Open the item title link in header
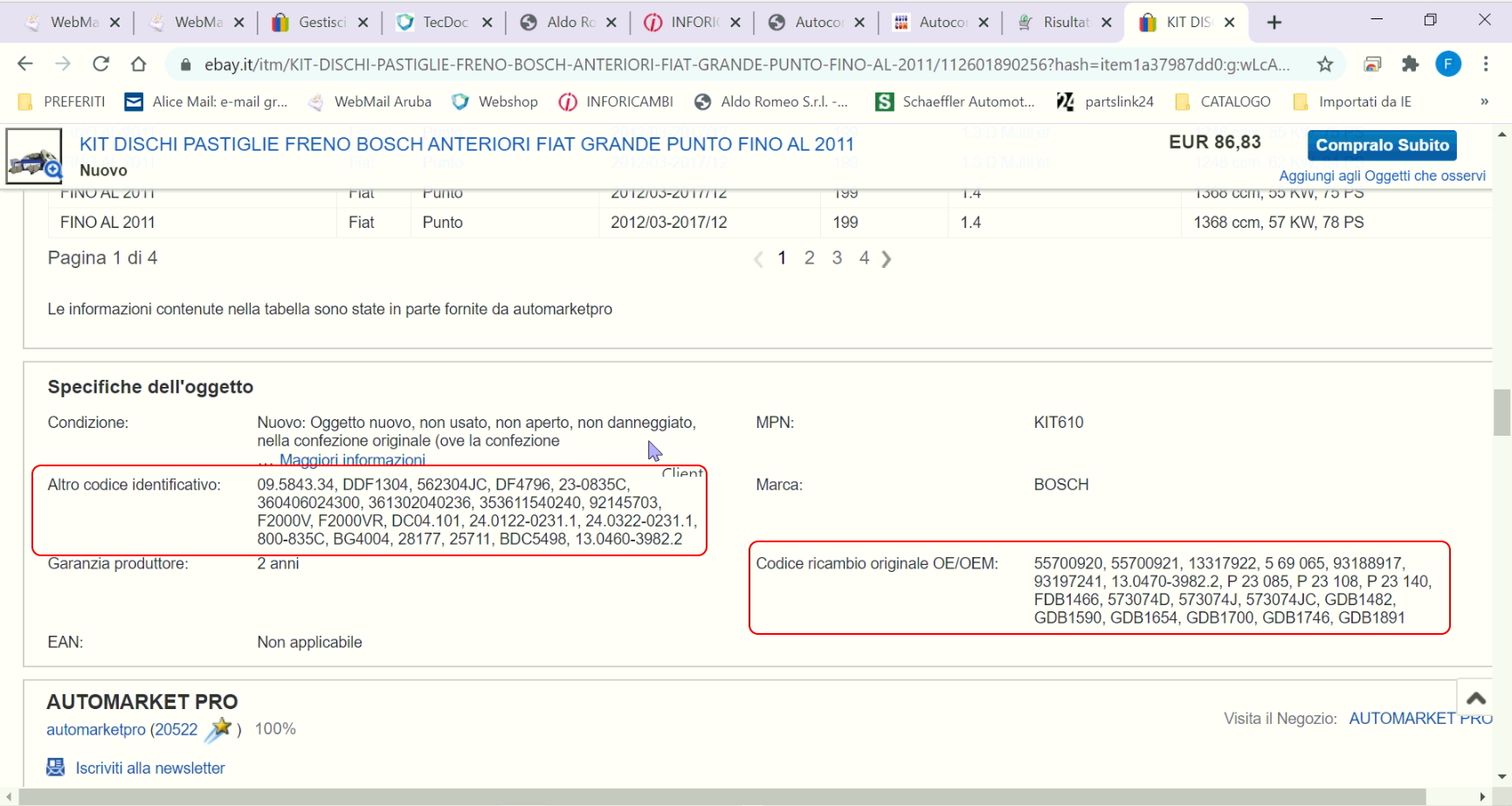 (x=466, y=144)
